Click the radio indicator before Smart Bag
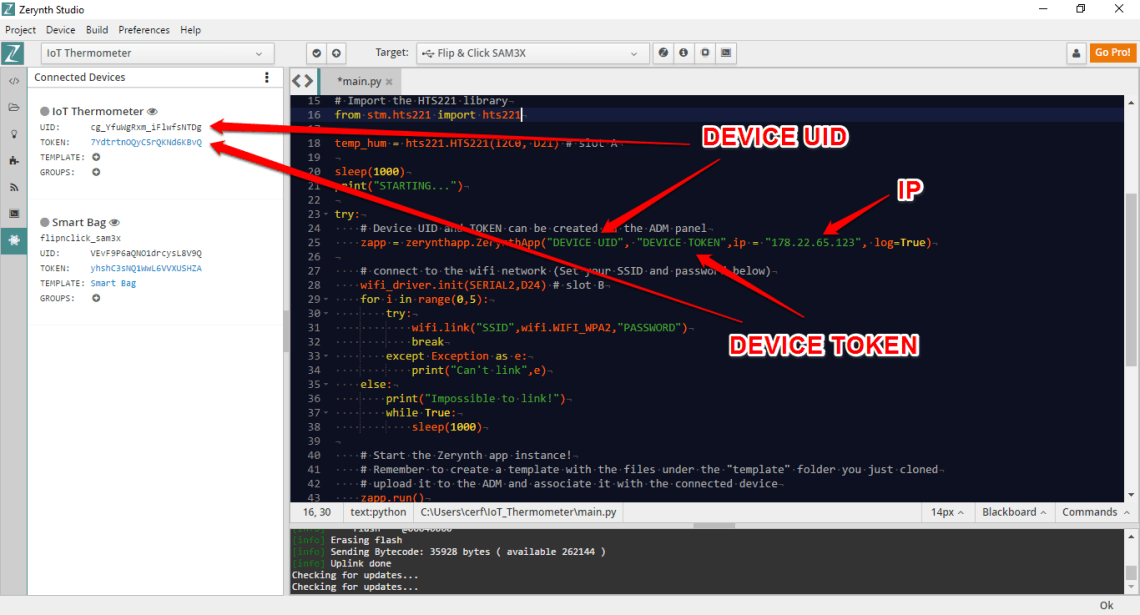Screen dimensions: 1140x615 (43, 222)
